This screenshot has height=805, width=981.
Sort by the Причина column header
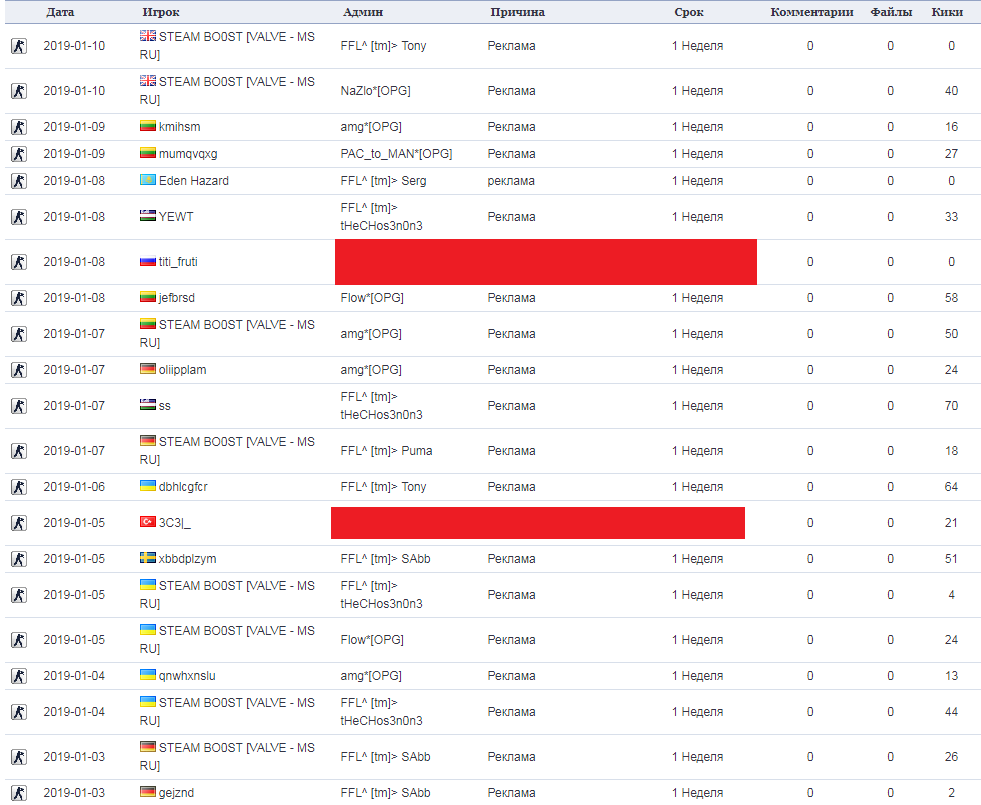517,12
